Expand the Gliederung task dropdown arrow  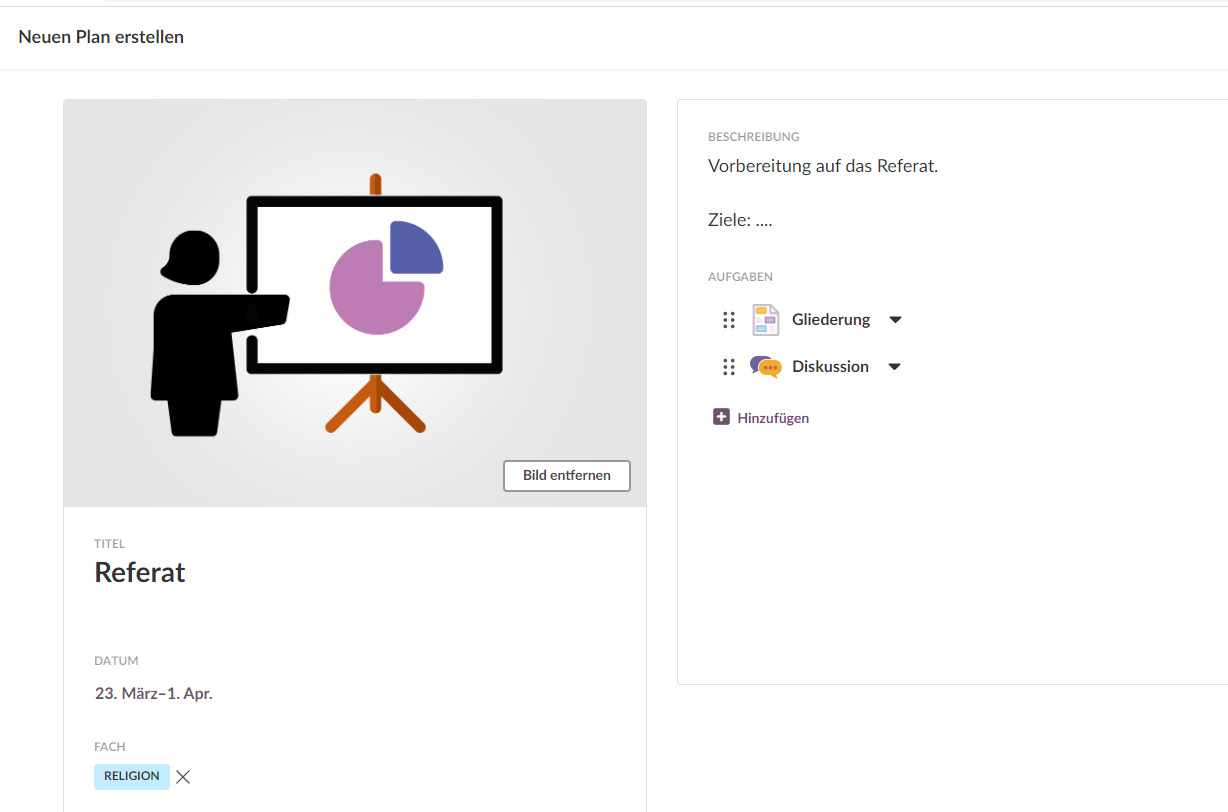[895, 320]
